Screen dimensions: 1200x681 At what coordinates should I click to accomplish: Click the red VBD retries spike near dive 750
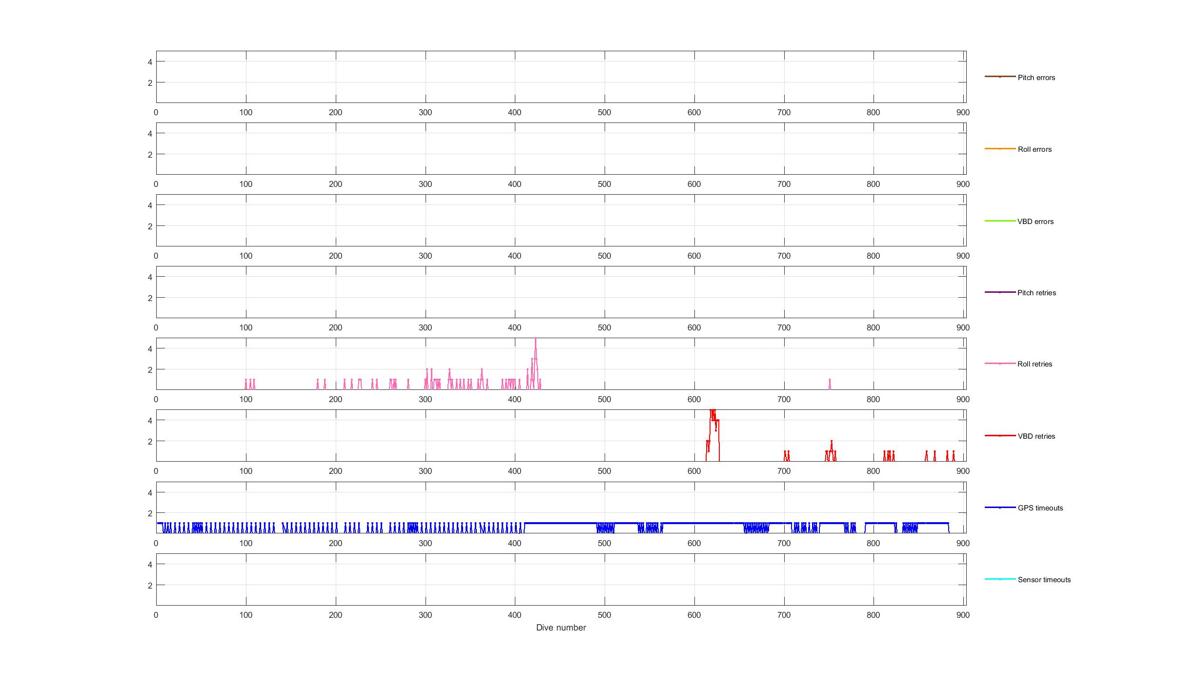[831, 451]
